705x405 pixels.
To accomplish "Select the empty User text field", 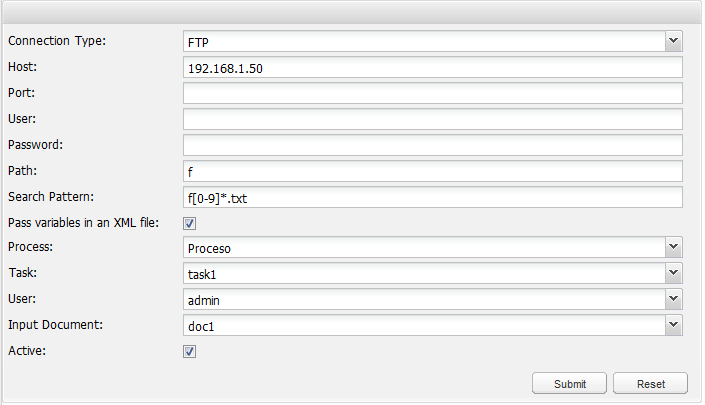I will (x=433, y=120).
